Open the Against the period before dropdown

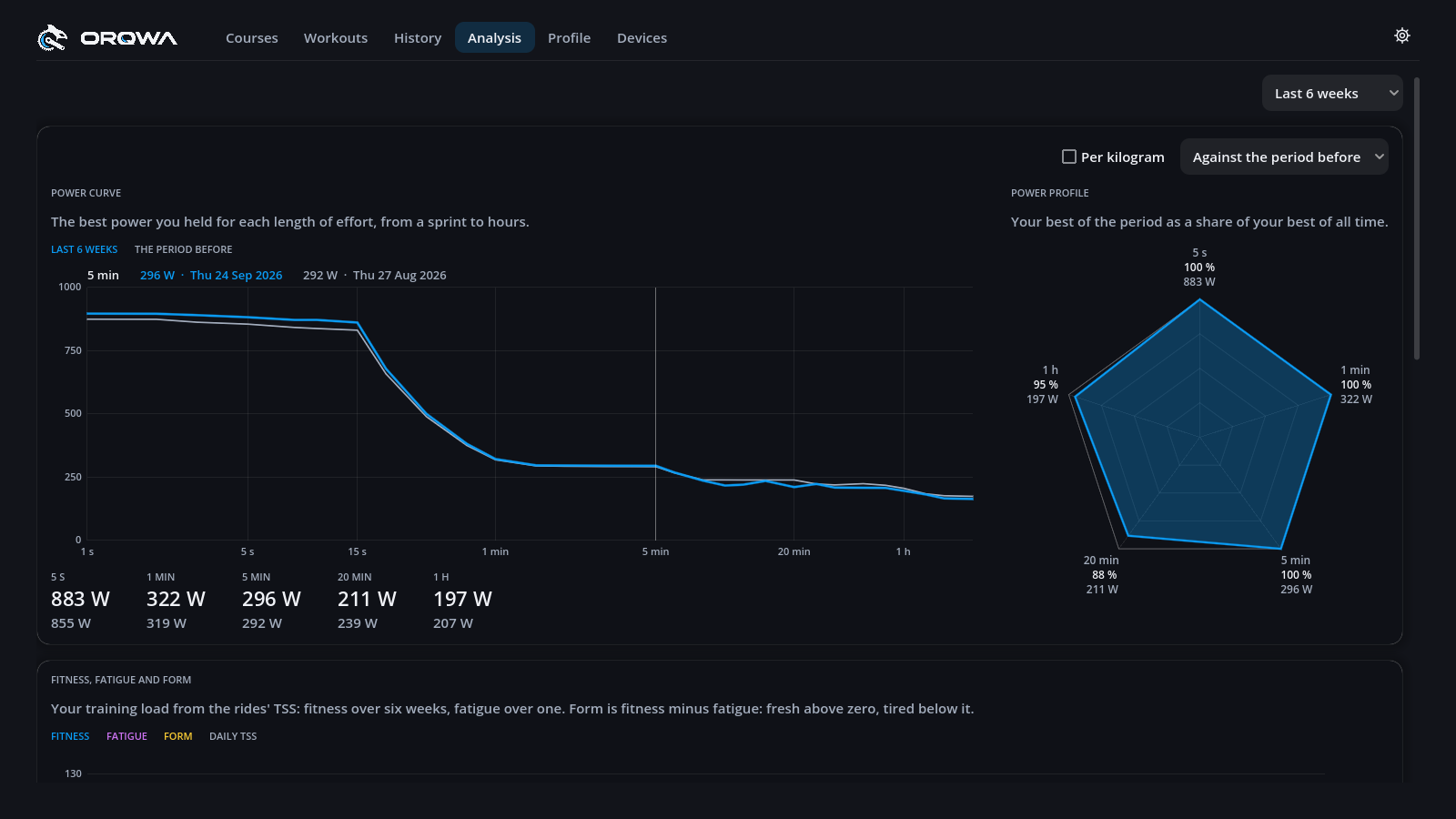point(1284,157)
